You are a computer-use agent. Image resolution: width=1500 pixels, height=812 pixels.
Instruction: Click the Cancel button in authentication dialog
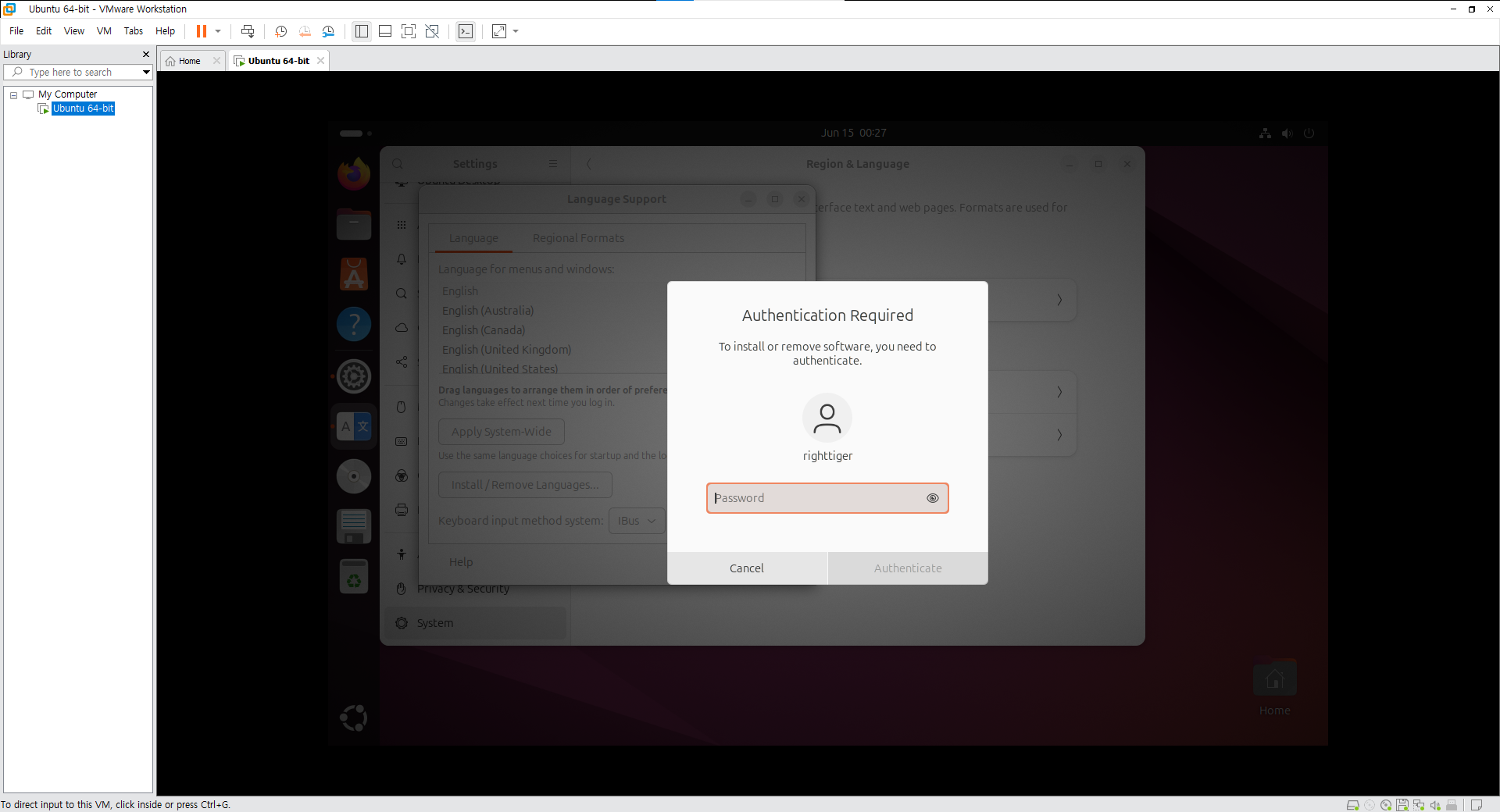tap(747, 568)
